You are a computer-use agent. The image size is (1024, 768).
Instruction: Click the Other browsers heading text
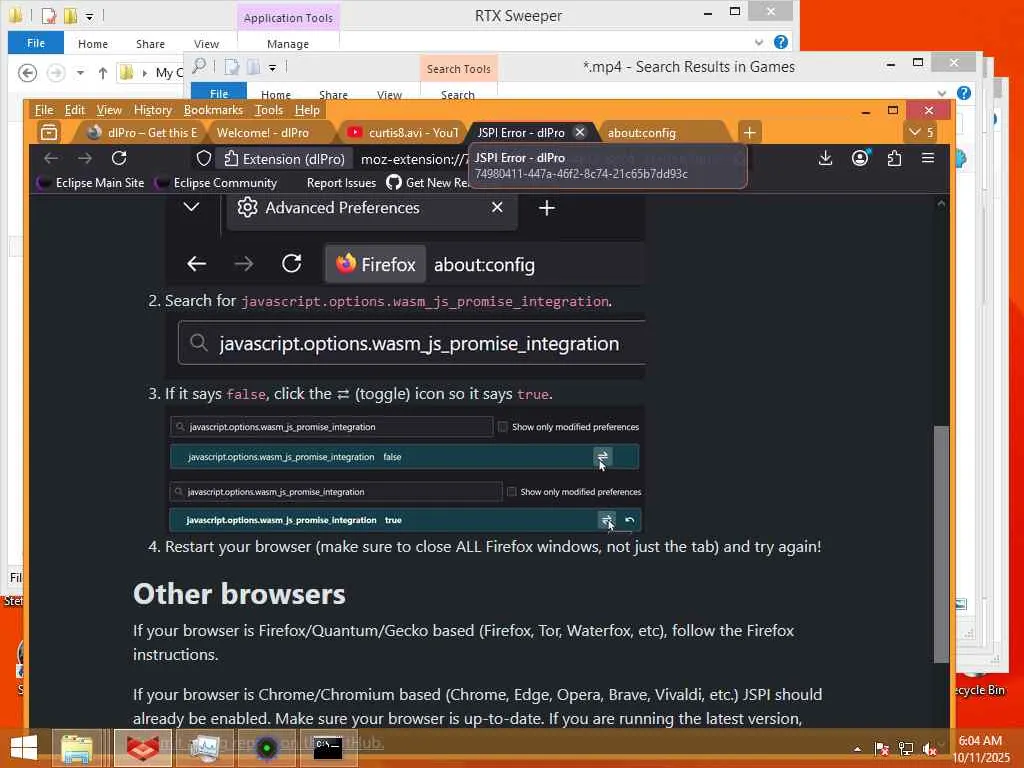click(239, 594)
